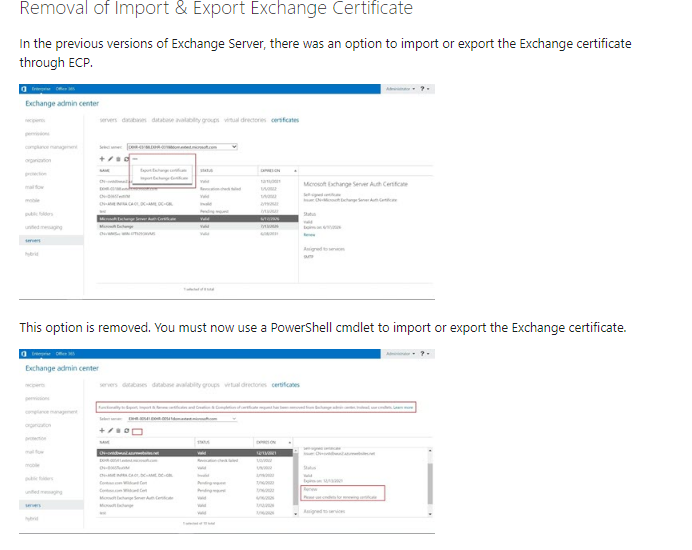692x550 pixels.
Task: Click Enterprise link in second screenshot header
Action: (x=41, y=354)
